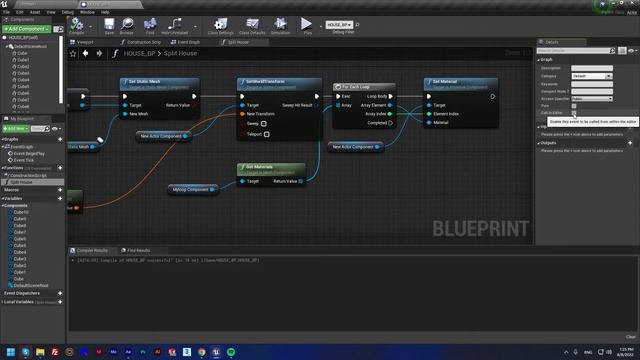
Task: Click HOUSE_BP in the graph breadcrumb
Action: [x=140, y=53]
